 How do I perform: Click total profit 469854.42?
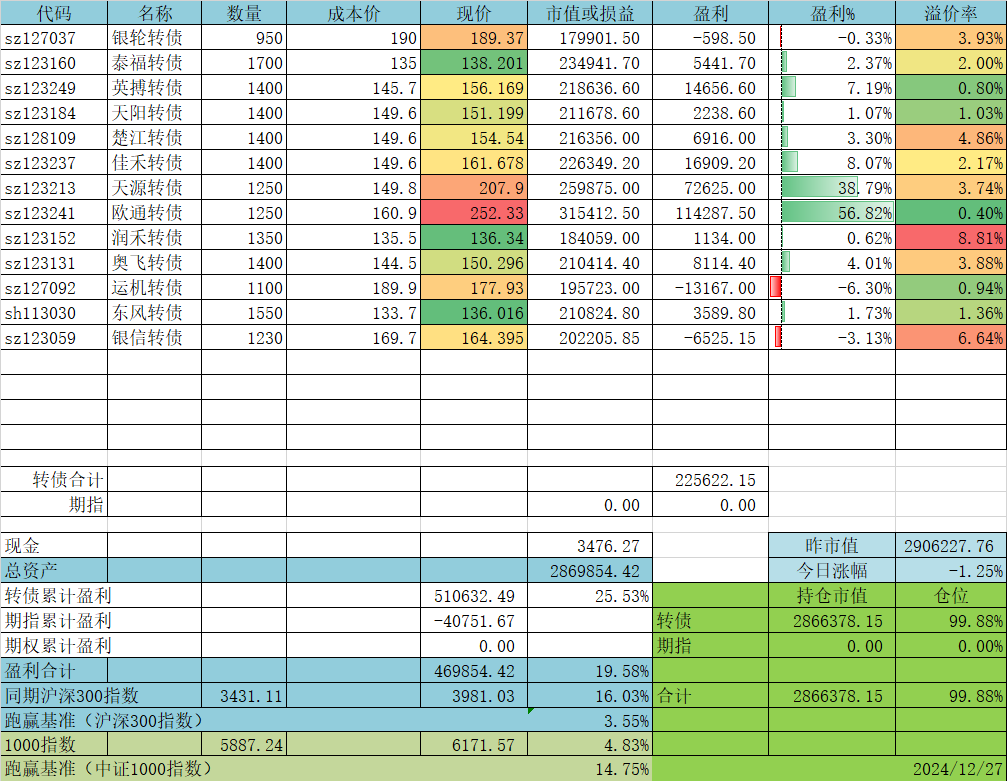point(474,671)
